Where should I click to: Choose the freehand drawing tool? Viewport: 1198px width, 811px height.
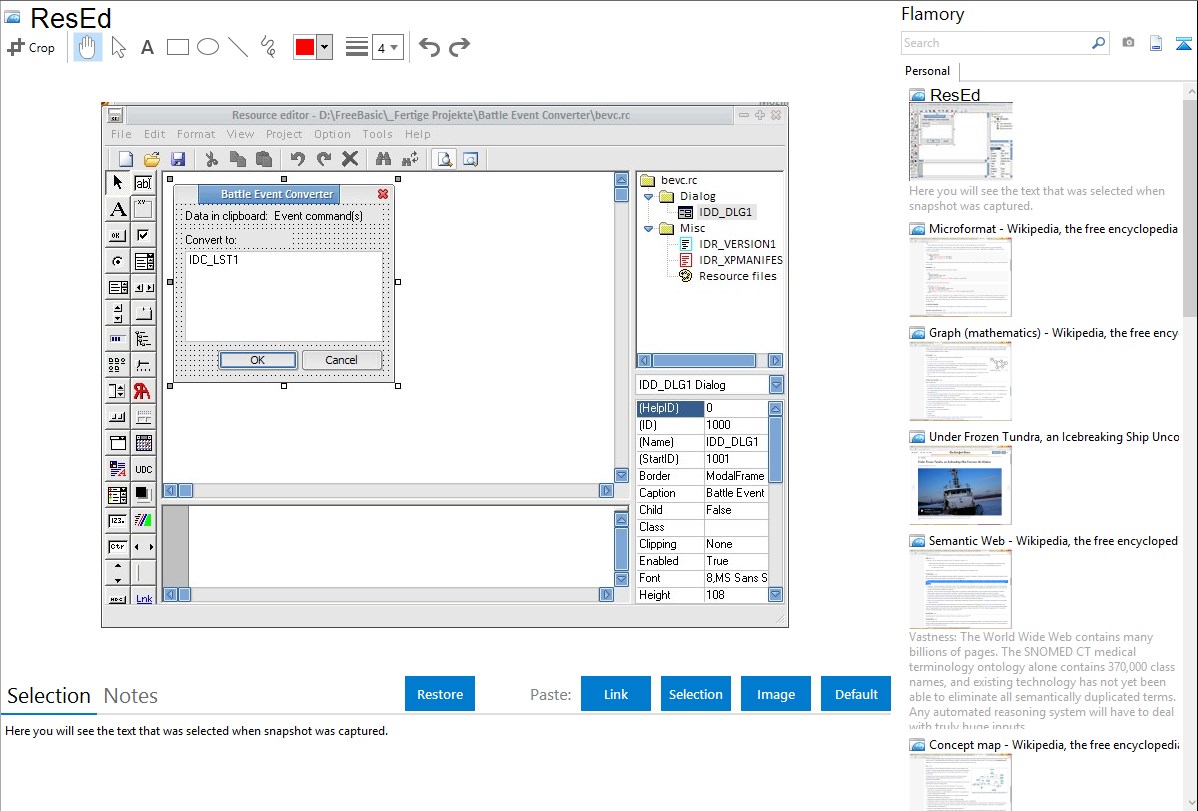268,47
